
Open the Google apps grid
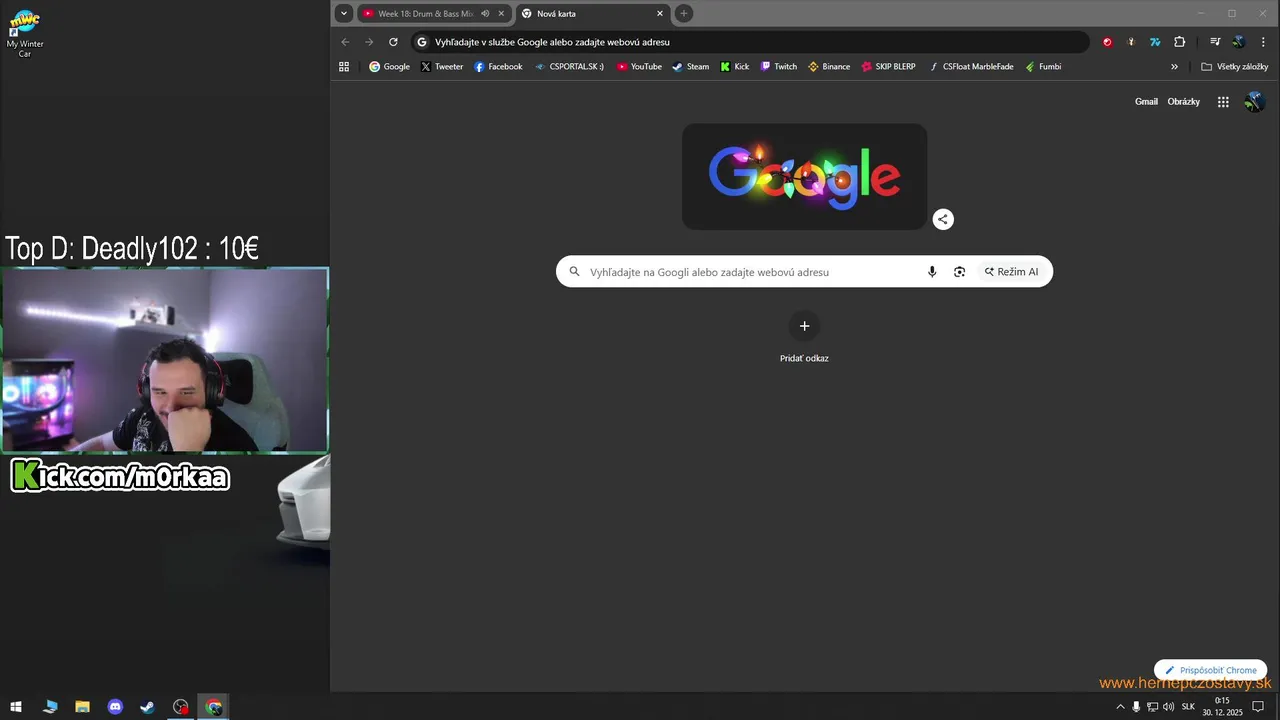(1223, 102)
